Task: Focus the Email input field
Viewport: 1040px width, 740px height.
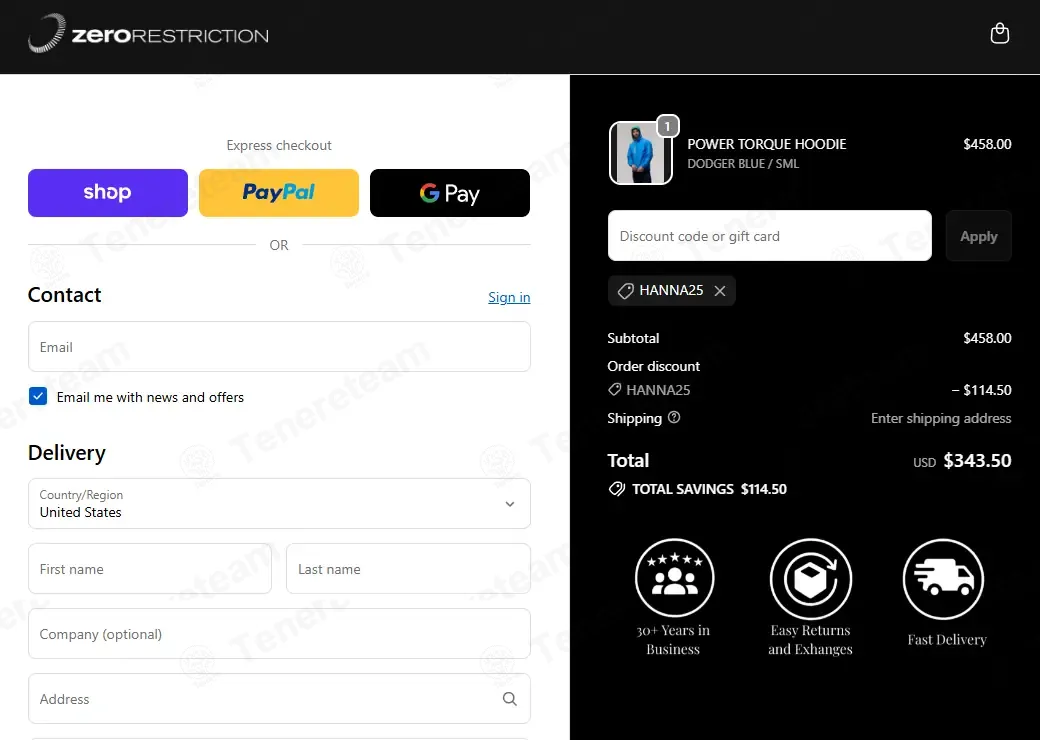Action: point(279,347)
